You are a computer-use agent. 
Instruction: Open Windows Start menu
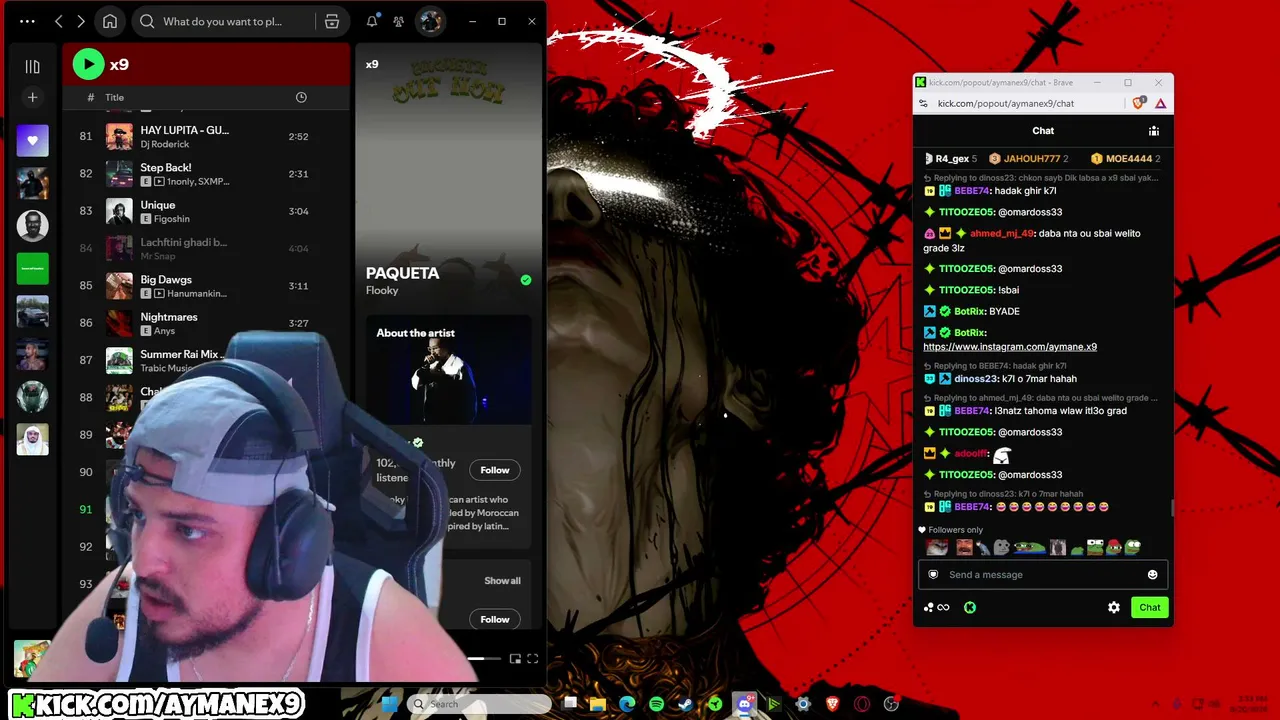pos(391,704)
